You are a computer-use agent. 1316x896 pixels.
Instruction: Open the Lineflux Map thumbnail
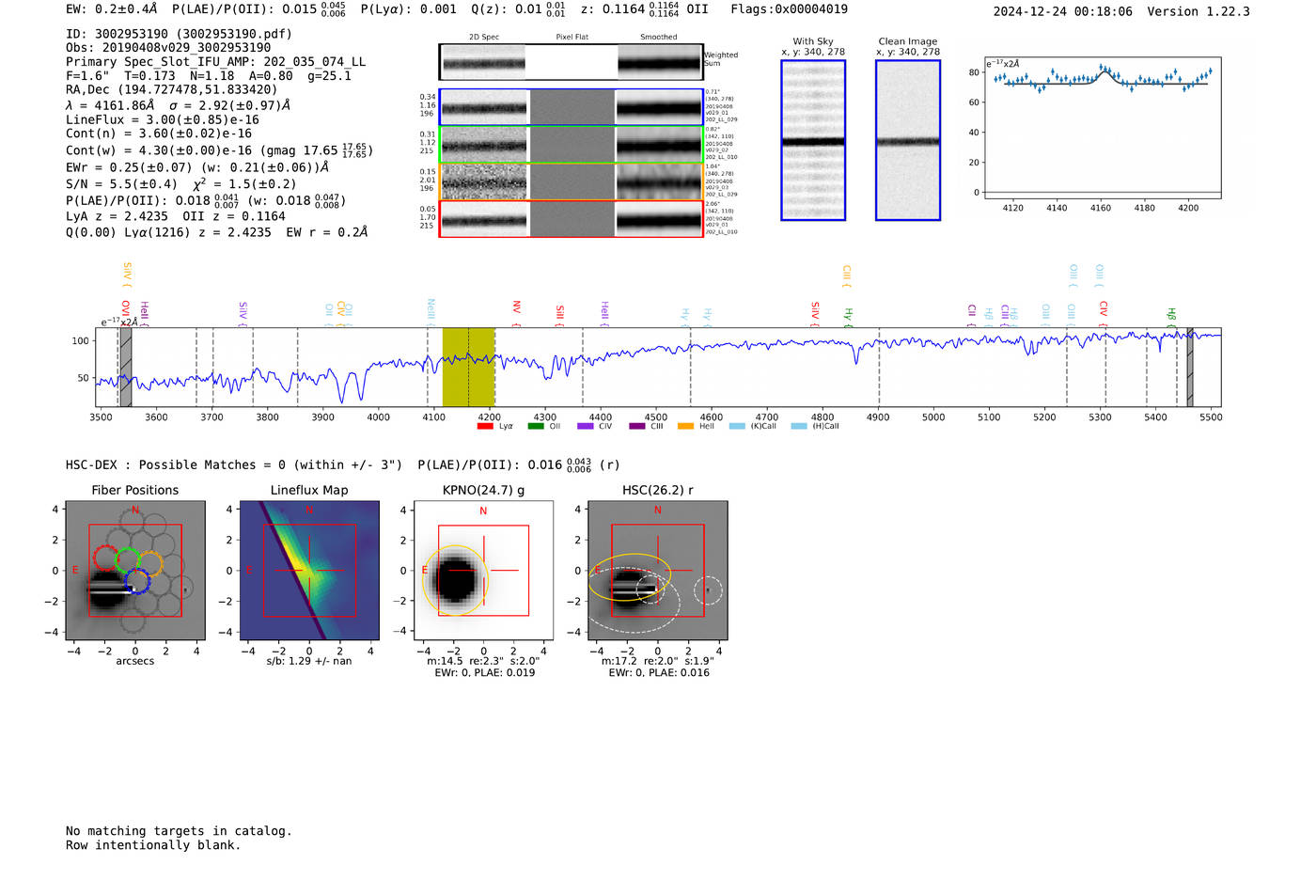[309, 571]
